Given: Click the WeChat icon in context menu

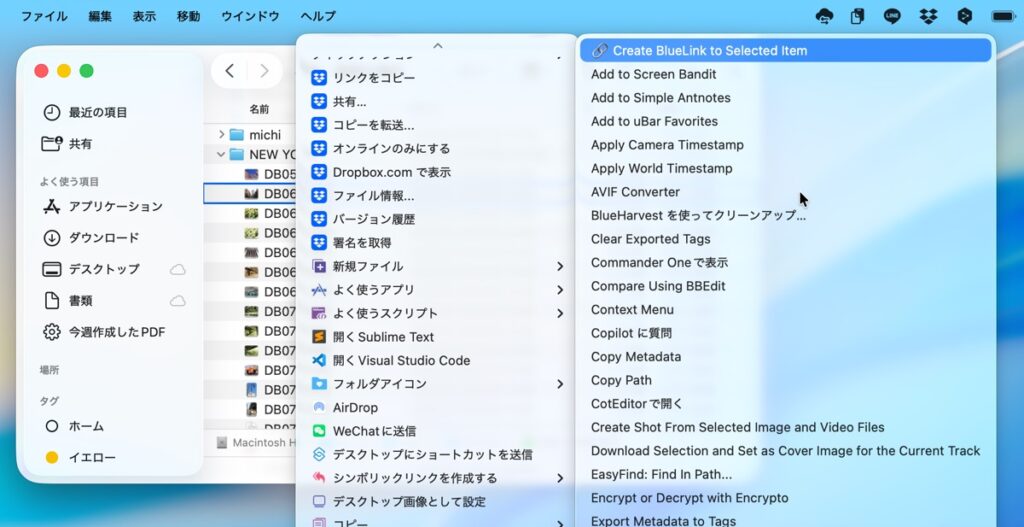Looking at the screenshot, I should (x=319, y=431).
